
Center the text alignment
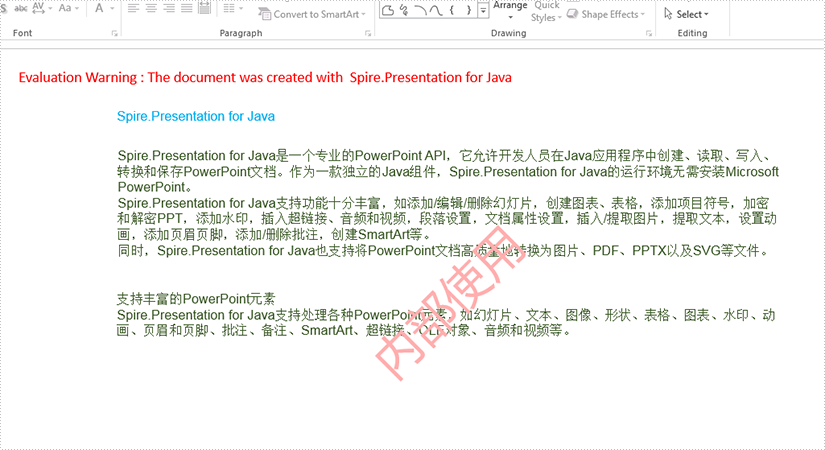(x=151, y=8)
